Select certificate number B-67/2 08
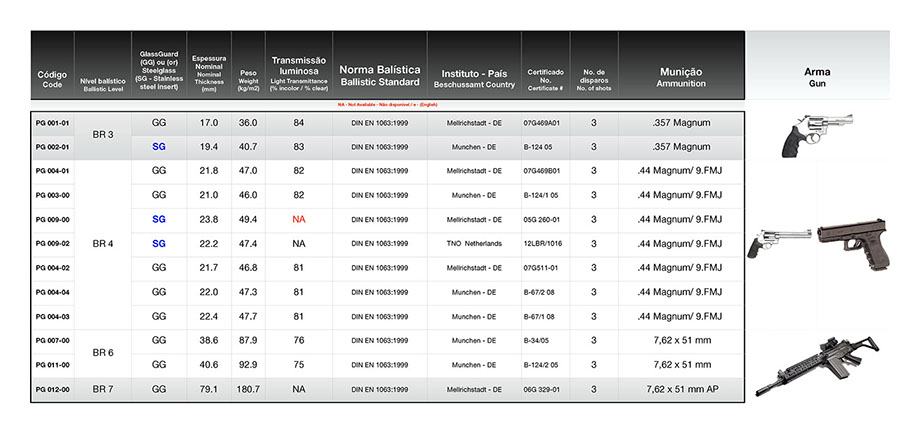Image resolution: width=921 pixels, height=434 pixels. click(539, 292)
